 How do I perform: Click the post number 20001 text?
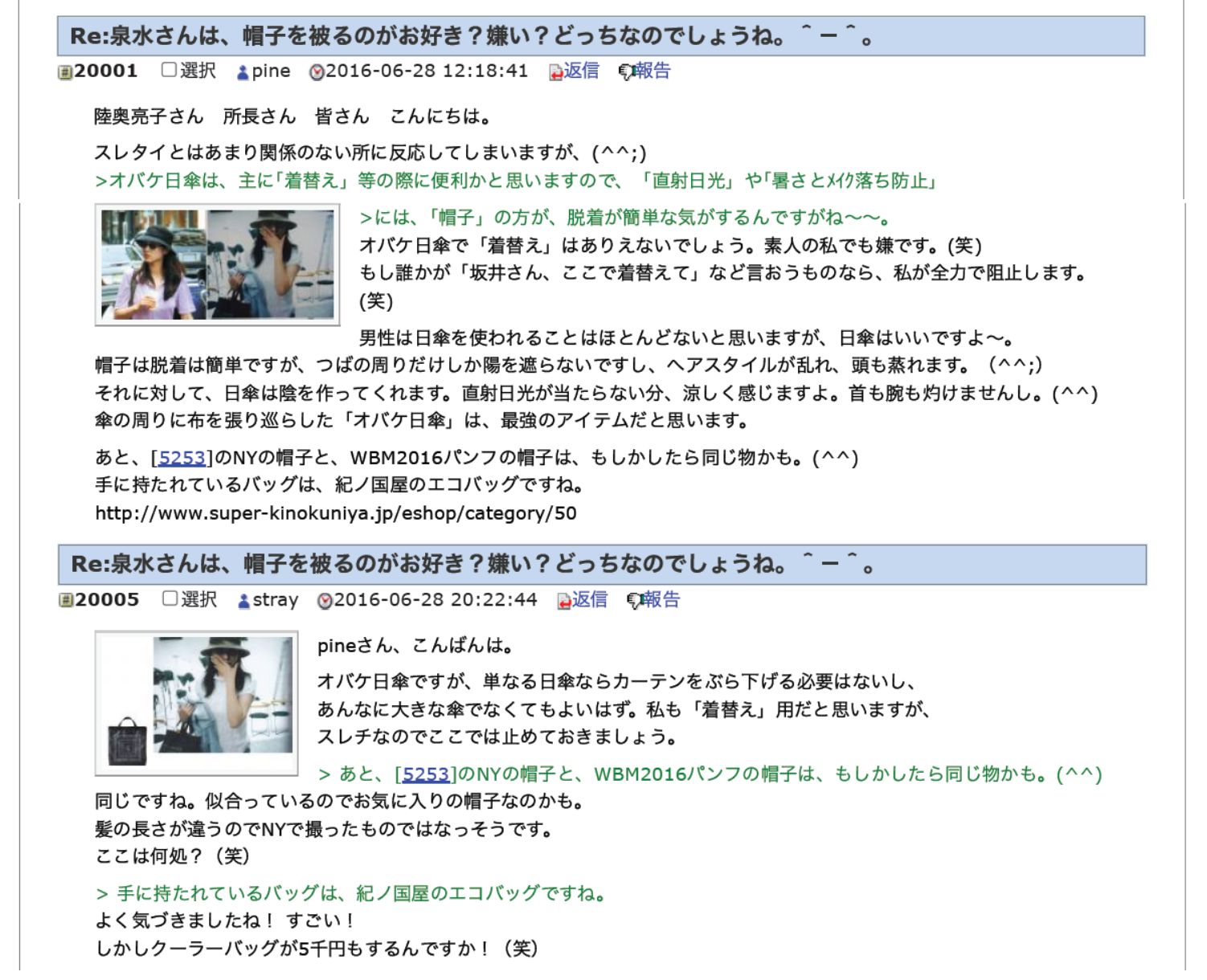click(x=106, y=71)
